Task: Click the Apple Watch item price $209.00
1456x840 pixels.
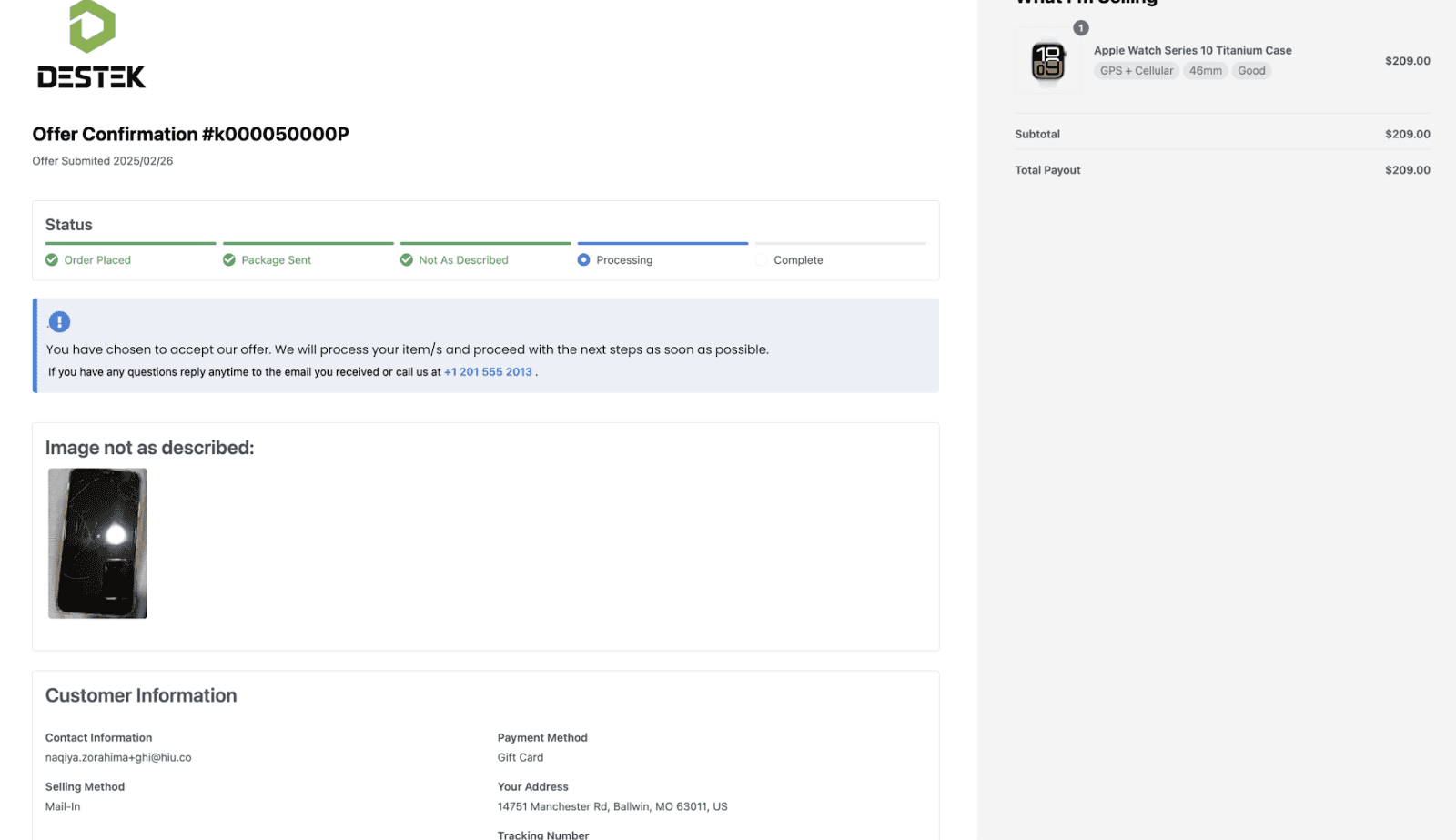Action: point(1408,61)
